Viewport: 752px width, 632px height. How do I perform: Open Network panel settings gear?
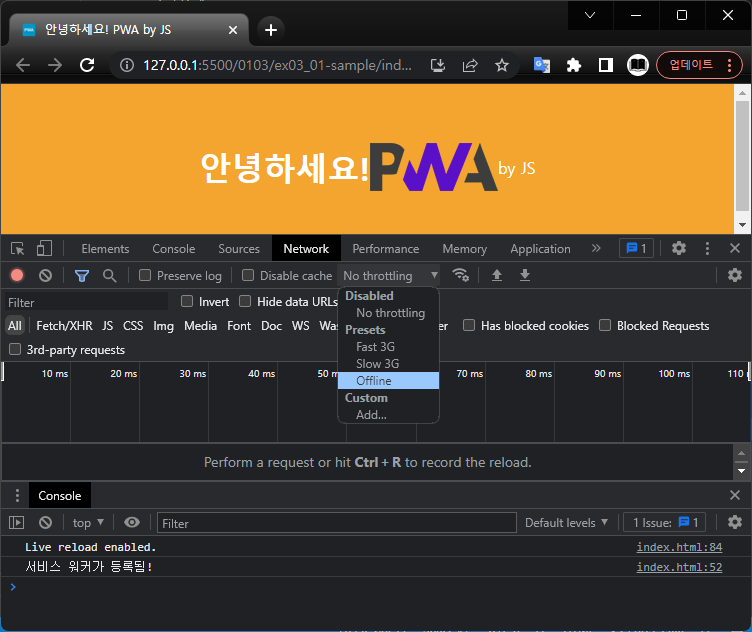tap(735, 275)
